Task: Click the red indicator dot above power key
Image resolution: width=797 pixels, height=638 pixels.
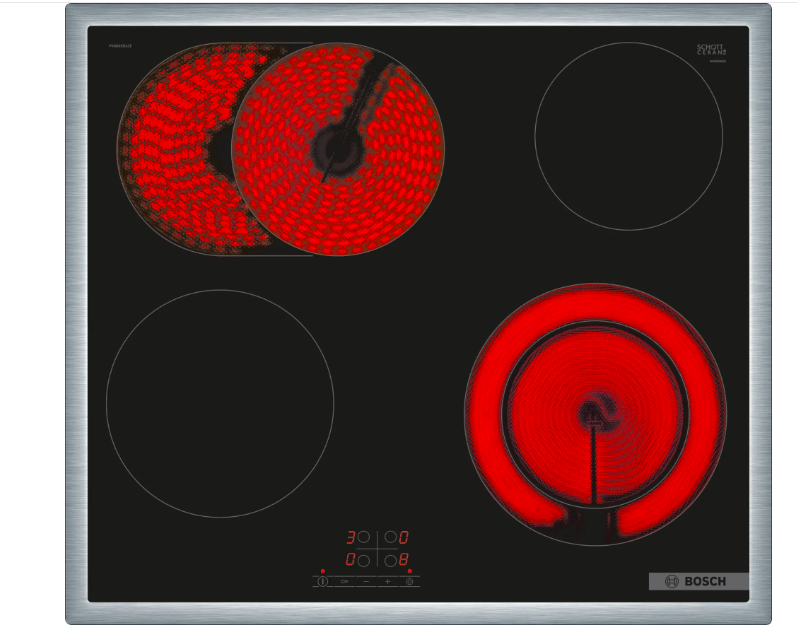Action: [x=323, y=571]
